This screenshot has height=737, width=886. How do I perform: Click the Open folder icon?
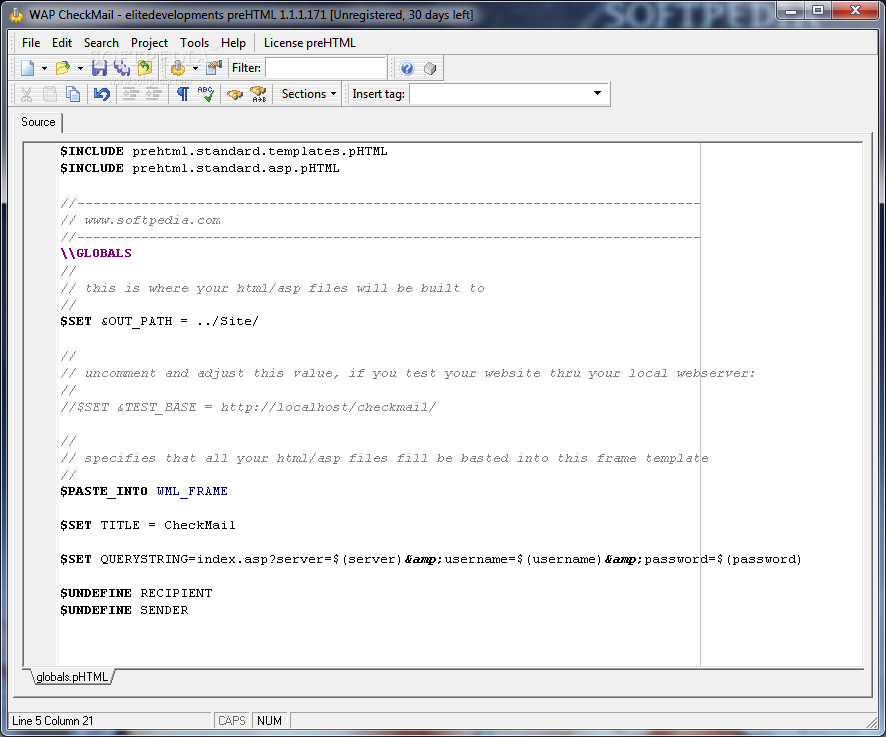pyautogui.click(x=63, y=68)
